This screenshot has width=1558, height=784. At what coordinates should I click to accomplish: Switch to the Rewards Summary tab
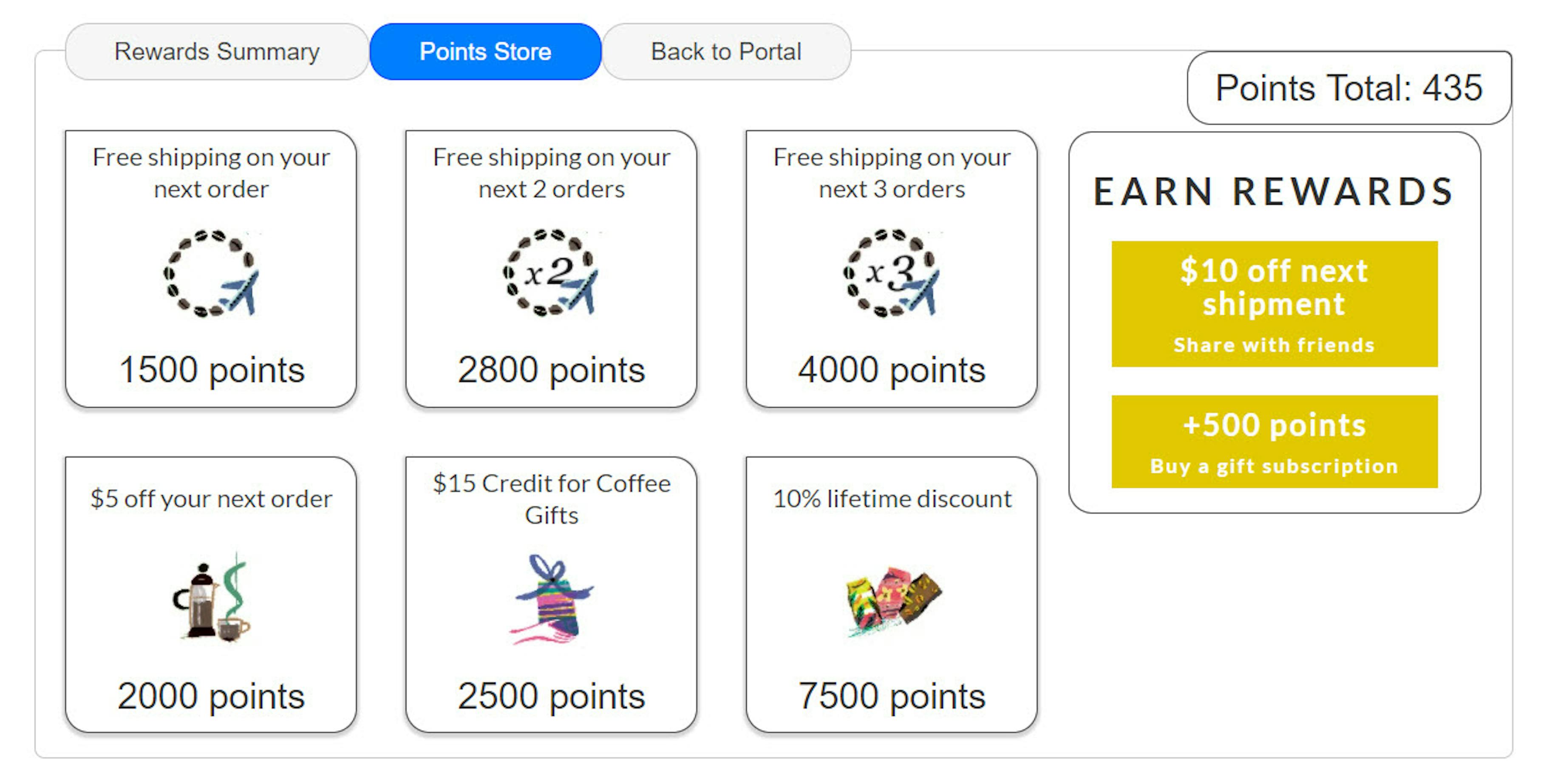point(216,52)
